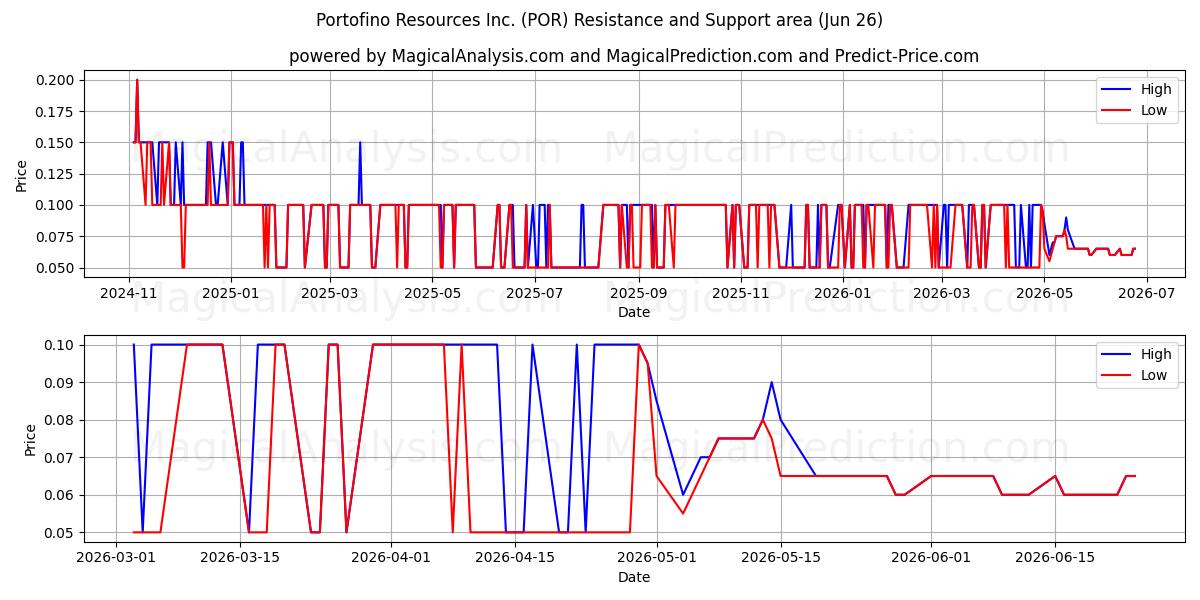Click the 0.09 tick label on the bottom chart
The image size is (1200, 600).
[61, 383]
